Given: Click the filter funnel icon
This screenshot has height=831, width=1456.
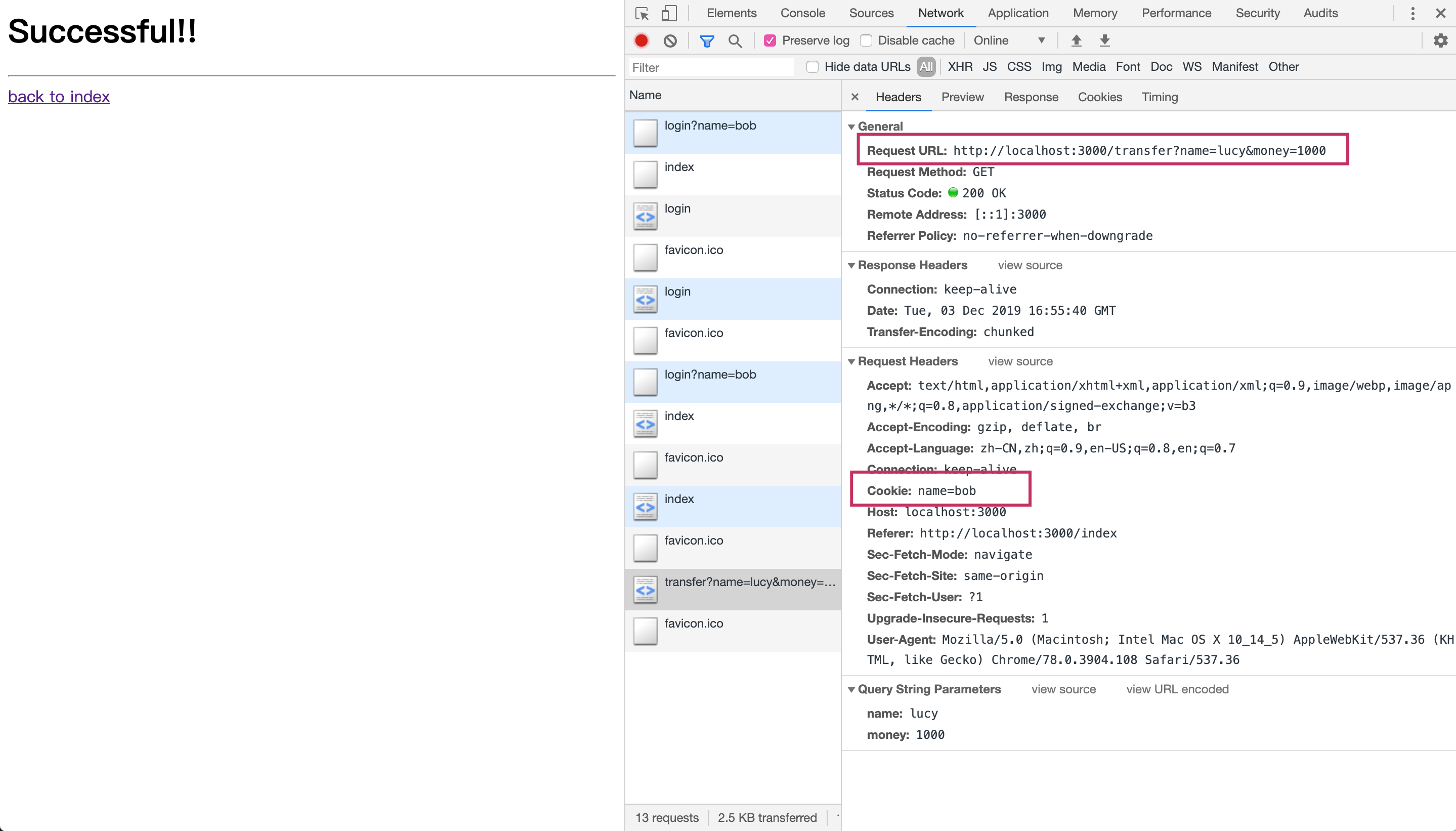Looking at the screenshot, I should (x=707, y=40).
